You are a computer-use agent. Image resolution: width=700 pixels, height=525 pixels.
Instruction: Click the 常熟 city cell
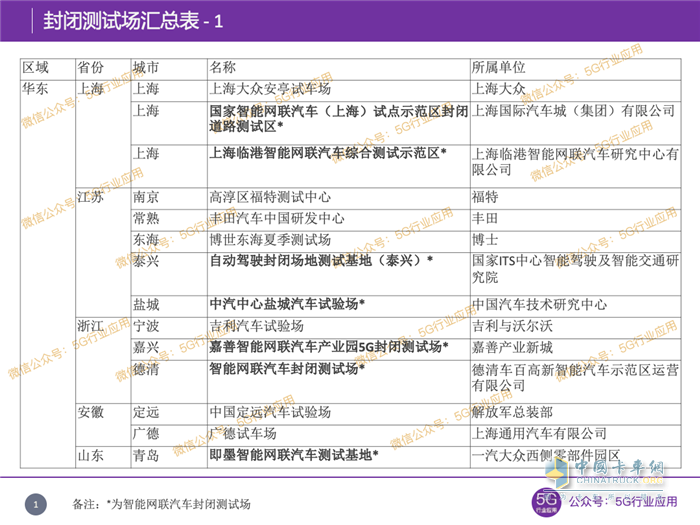click(x=169, y=220)
